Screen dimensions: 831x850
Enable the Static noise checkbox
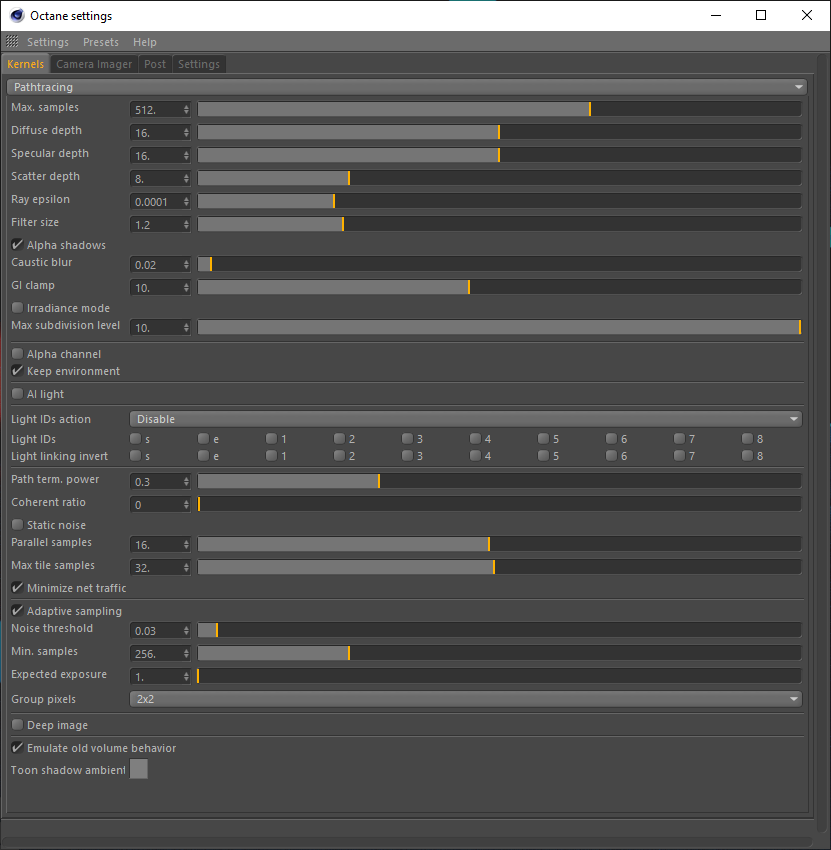coord(17,524)
